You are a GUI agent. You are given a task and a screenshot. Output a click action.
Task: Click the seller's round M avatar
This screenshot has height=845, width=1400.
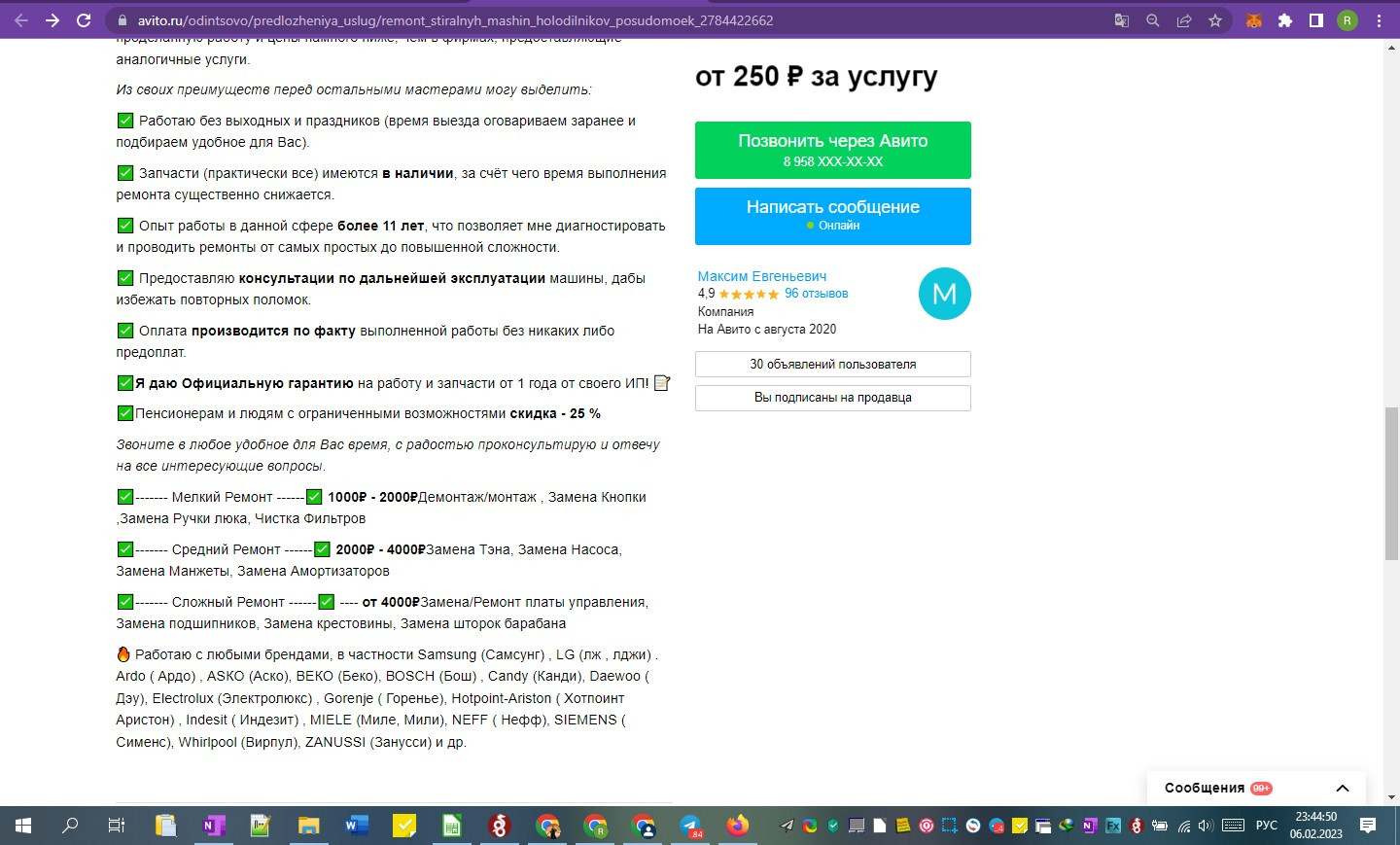click(x=945, y=294)
